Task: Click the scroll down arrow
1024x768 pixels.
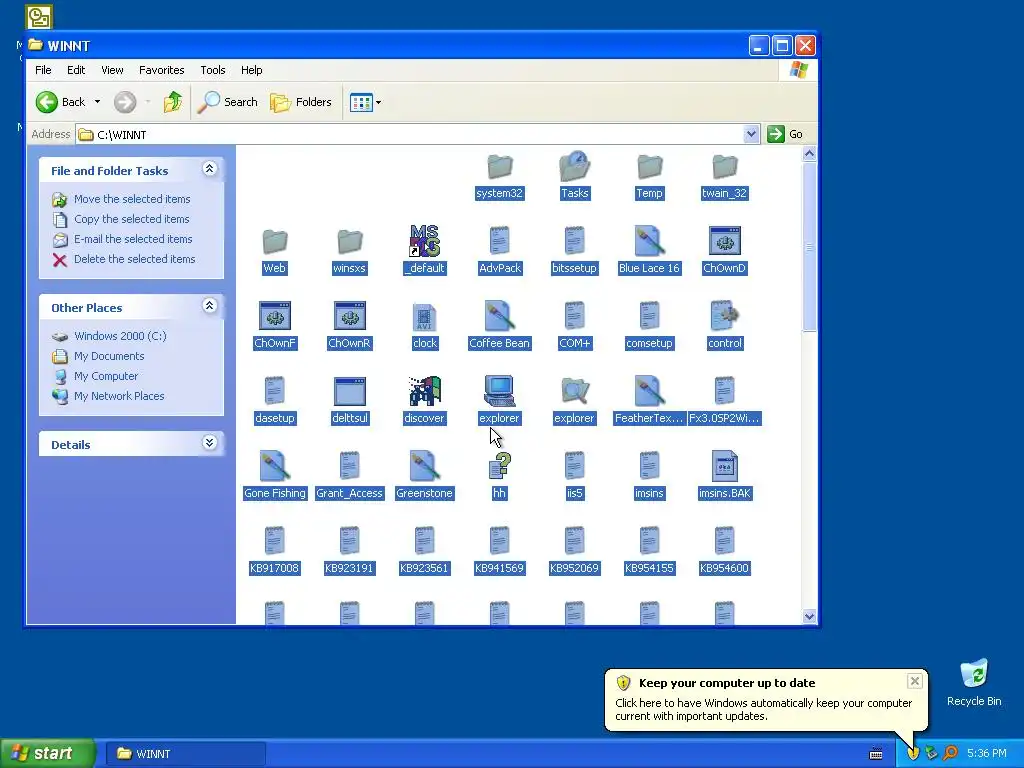Action: 809,616
